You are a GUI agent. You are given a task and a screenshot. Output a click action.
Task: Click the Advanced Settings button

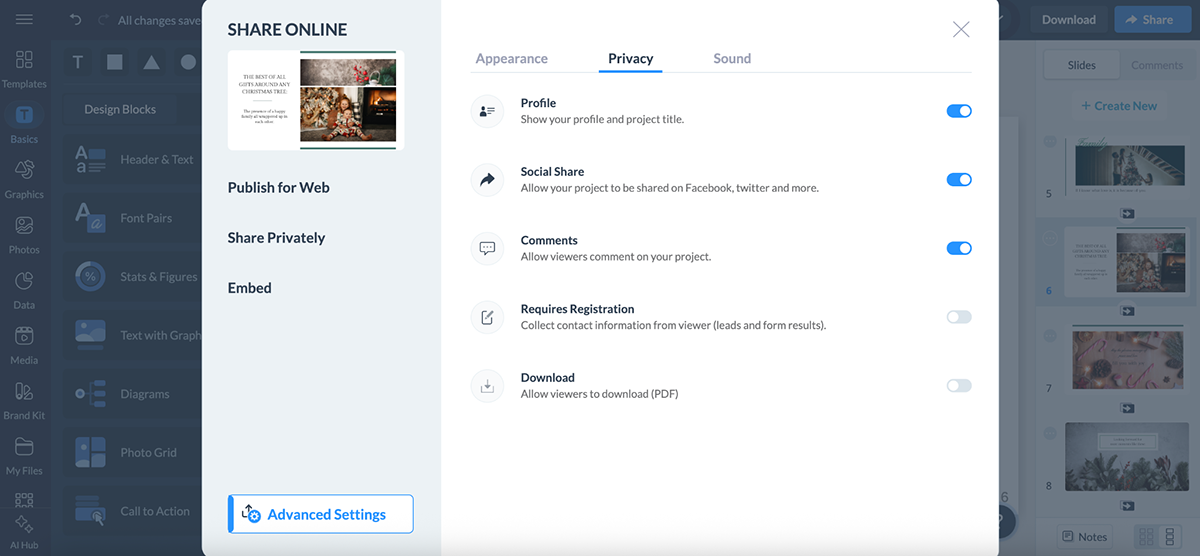tap(320, 514)
